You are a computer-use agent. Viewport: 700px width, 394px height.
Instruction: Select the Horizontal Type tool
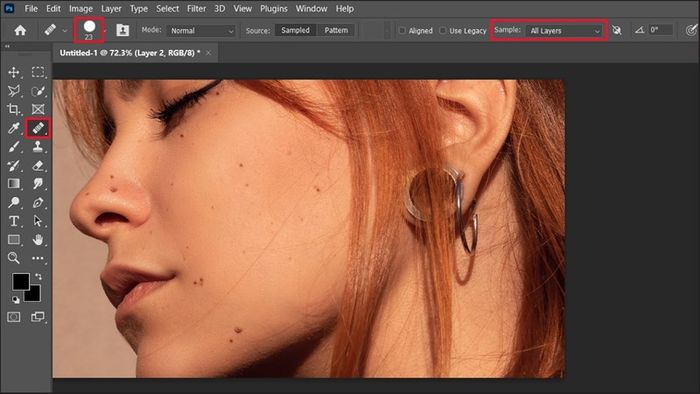14,221
